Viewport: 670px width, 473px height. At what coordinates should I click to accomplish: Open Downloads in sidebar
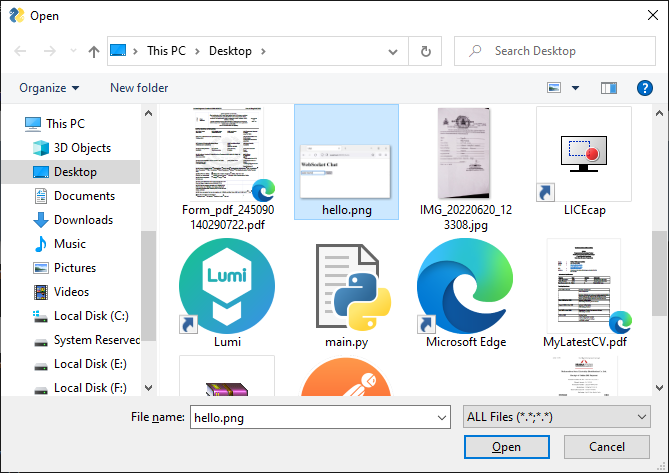click(x=73, y=220)
